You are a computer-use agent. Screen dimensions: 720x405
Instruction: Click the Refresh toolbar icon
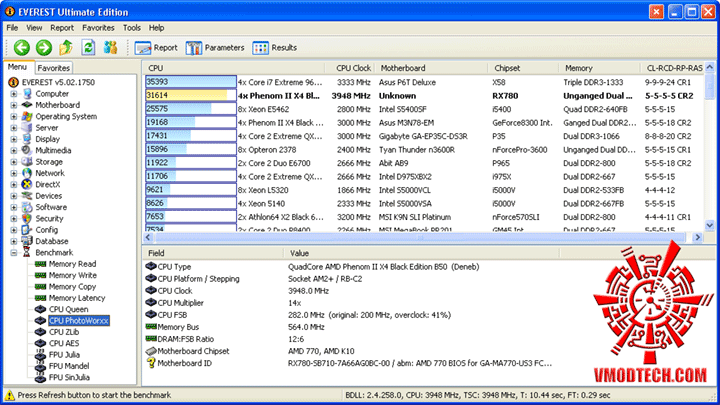88,47
